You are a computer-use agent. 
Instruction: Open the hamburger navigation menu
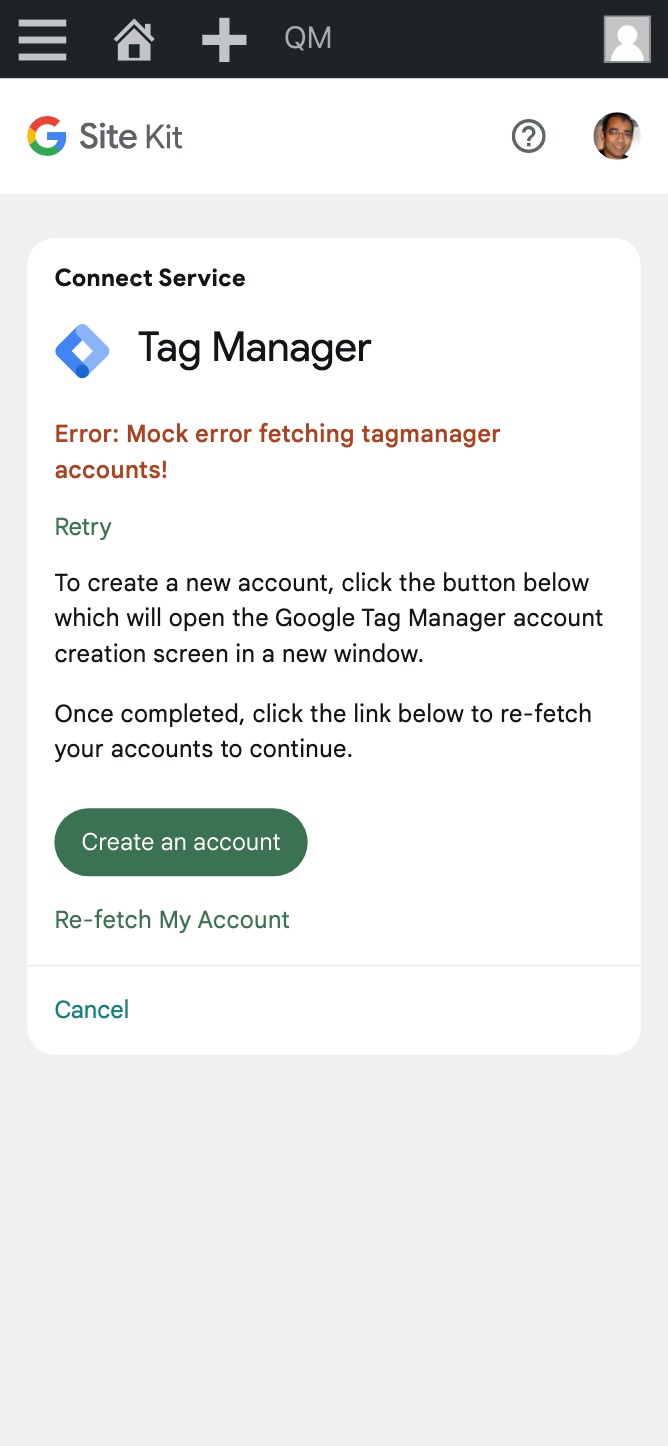click(x=41, y=39)
